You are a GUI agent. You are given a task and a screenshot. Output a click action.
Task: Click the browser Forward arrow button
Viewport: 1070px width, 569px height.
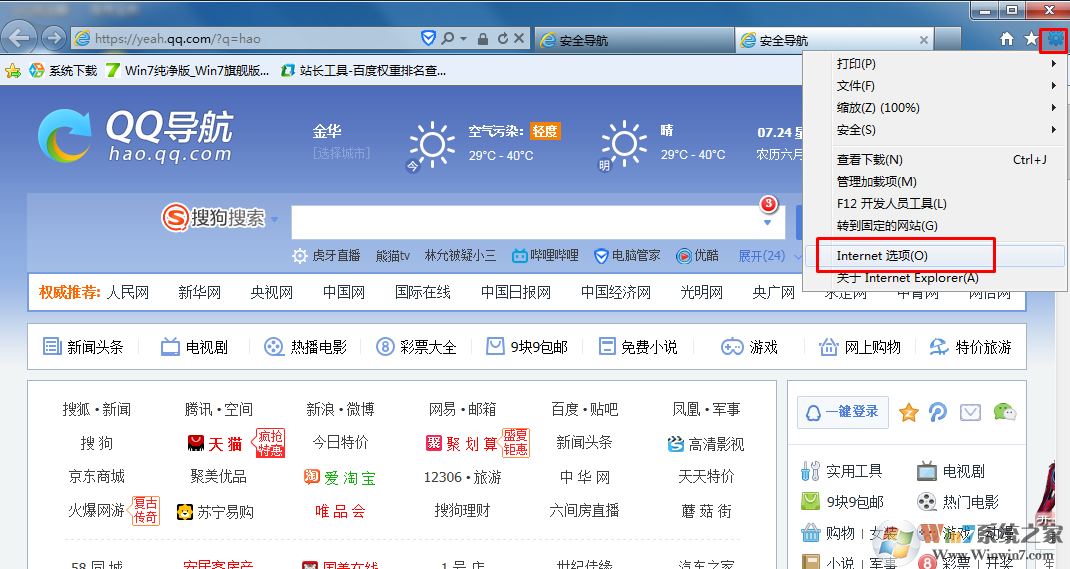click(54, 38)
